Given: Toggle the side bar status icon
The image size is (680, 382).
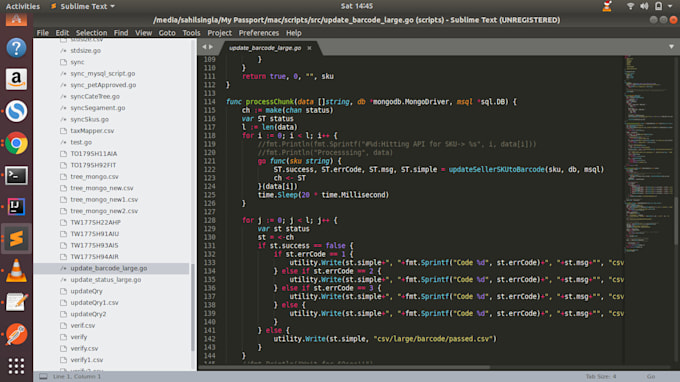Looking at the screenshot, I should (x=43, y=376).
